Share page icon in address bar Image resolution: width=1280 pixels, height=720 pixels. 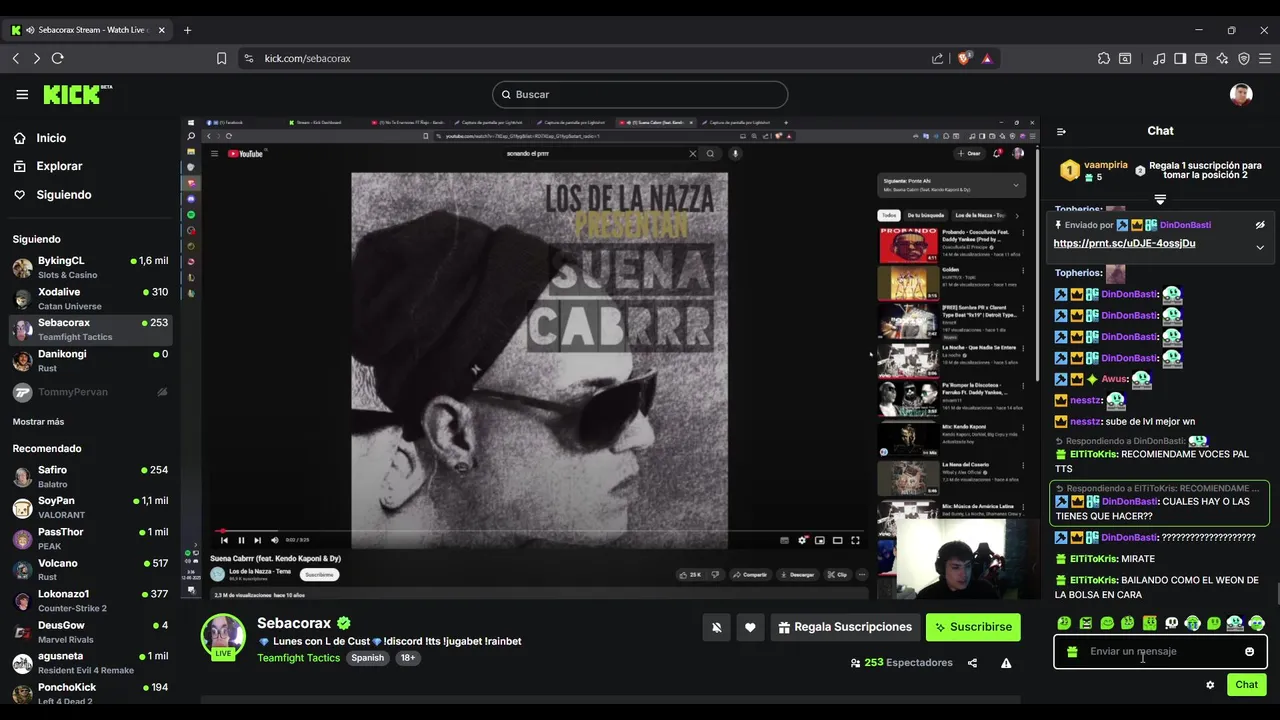click(x=937, y=58)
